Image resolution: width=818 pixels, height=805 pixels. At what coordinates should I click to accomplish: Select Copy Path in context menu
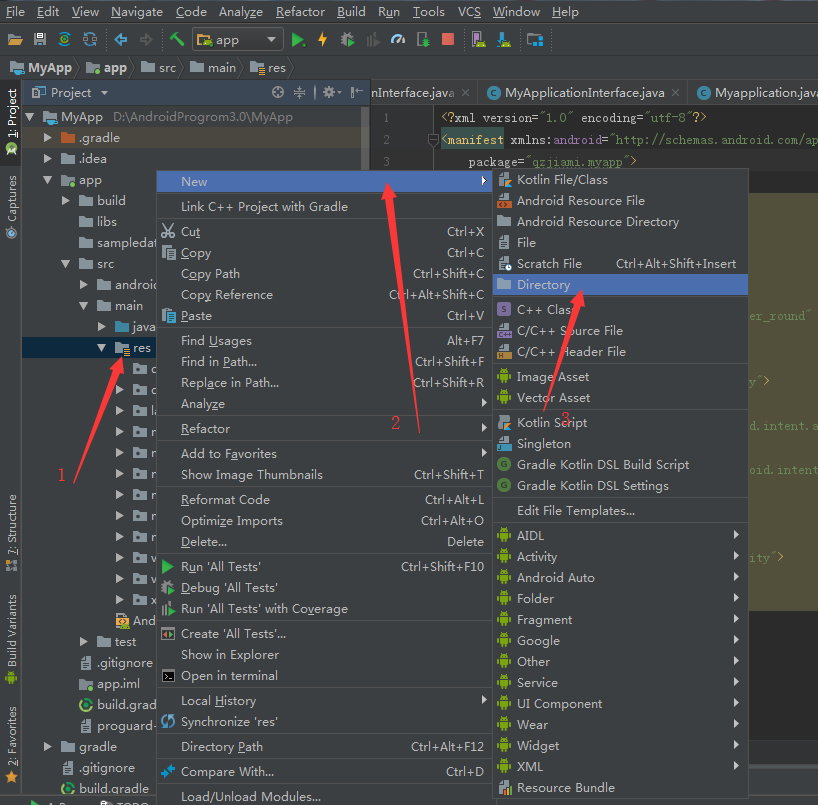pos(324,274)
